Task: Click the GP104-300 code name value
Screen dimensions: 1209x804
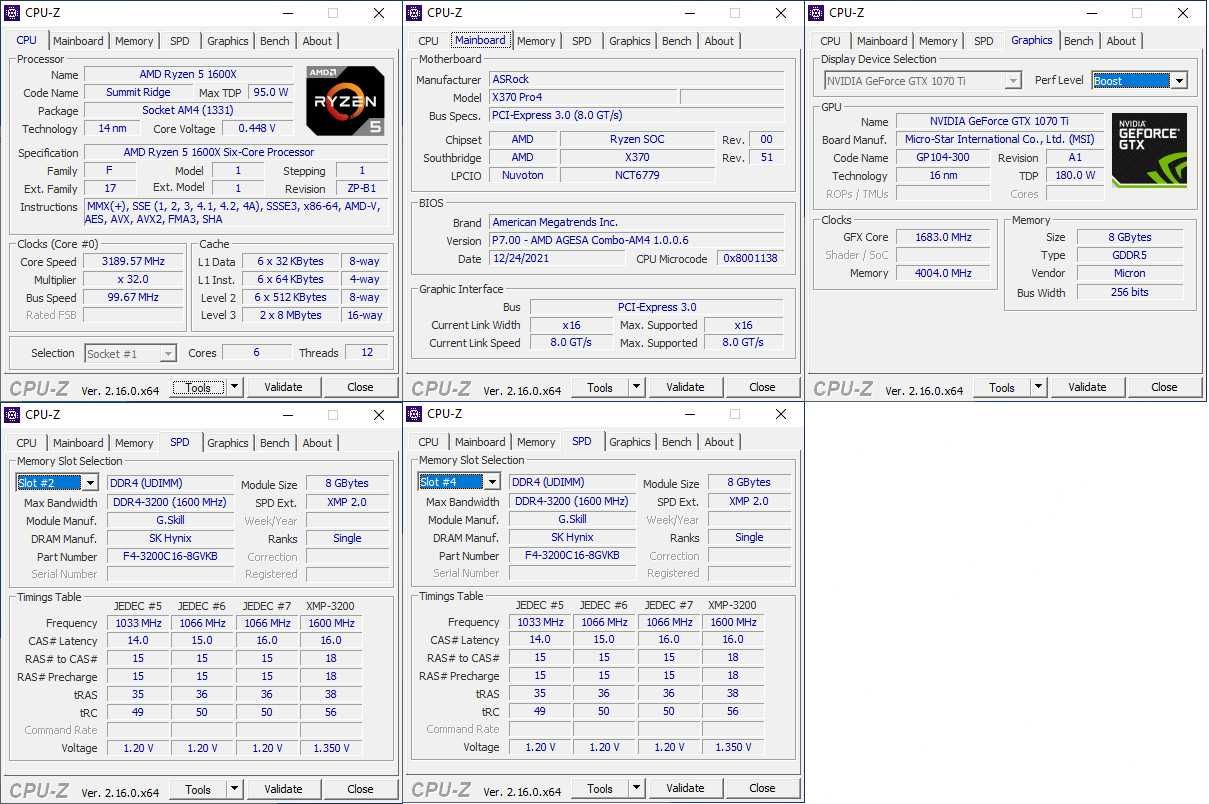Action: coord(943,158)
